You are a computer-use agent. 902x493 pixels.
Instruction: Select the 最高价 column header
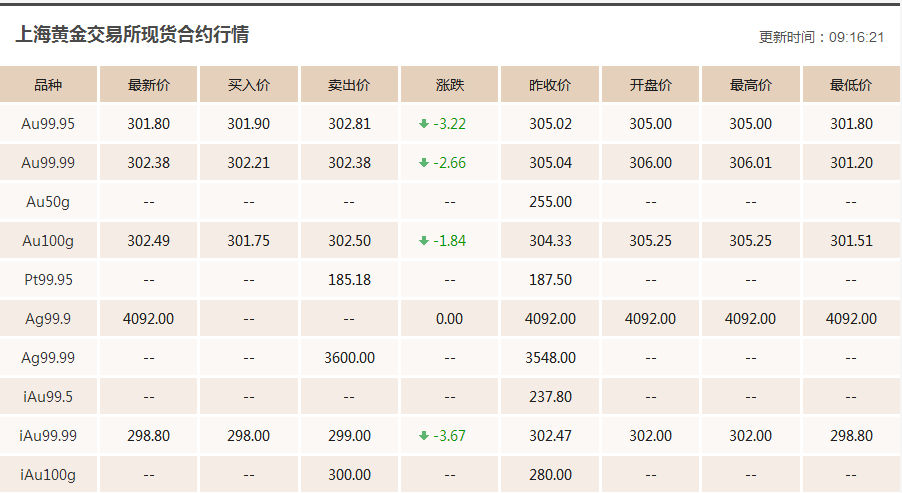(751, 85)
